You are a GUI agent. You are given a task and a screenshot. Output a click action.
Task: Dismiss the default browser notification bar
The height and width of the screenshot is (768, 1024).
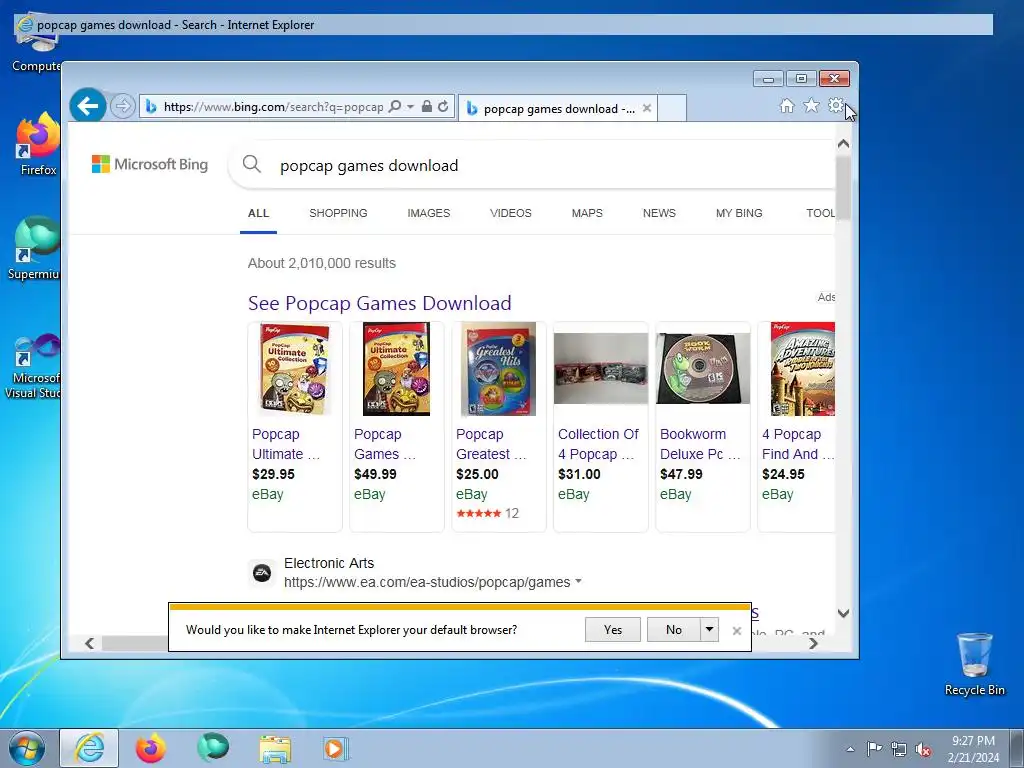pos(737,631)
